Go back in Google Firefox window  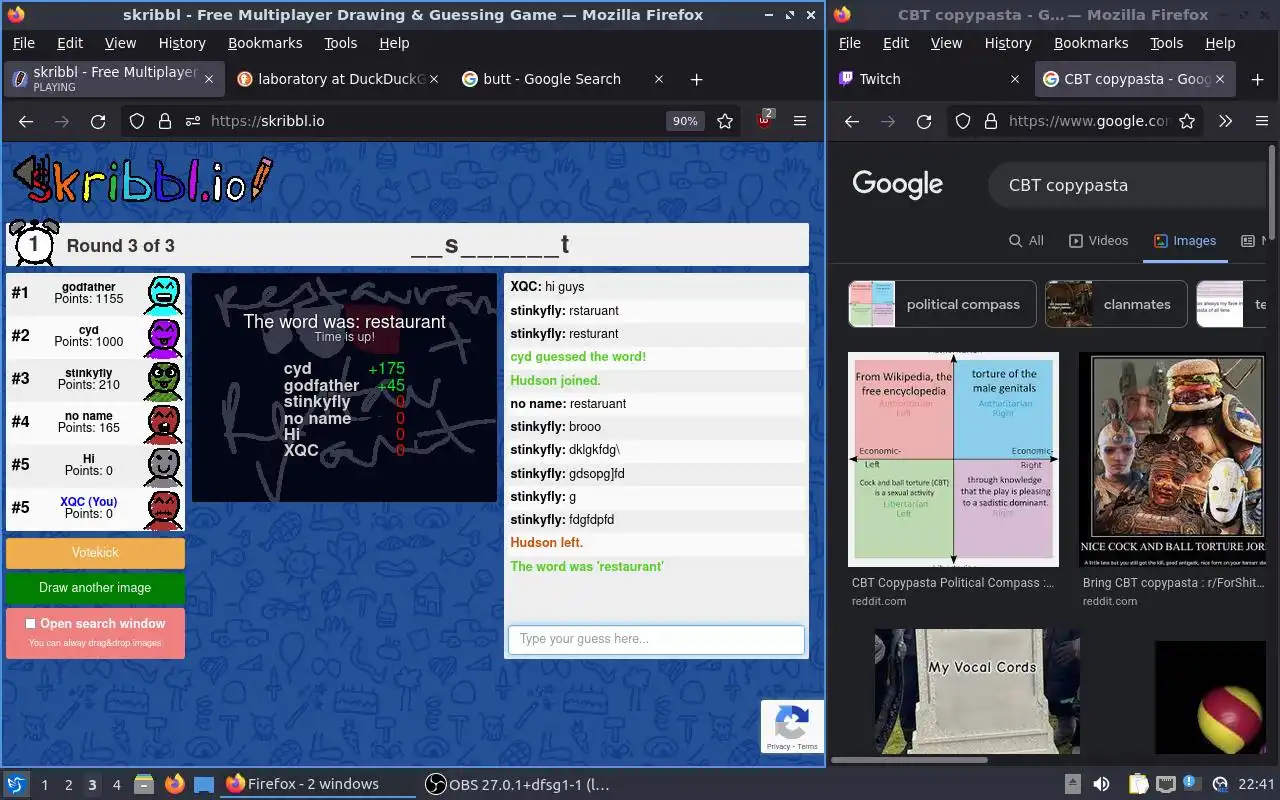pyautogui.click(x=852, y=121)
